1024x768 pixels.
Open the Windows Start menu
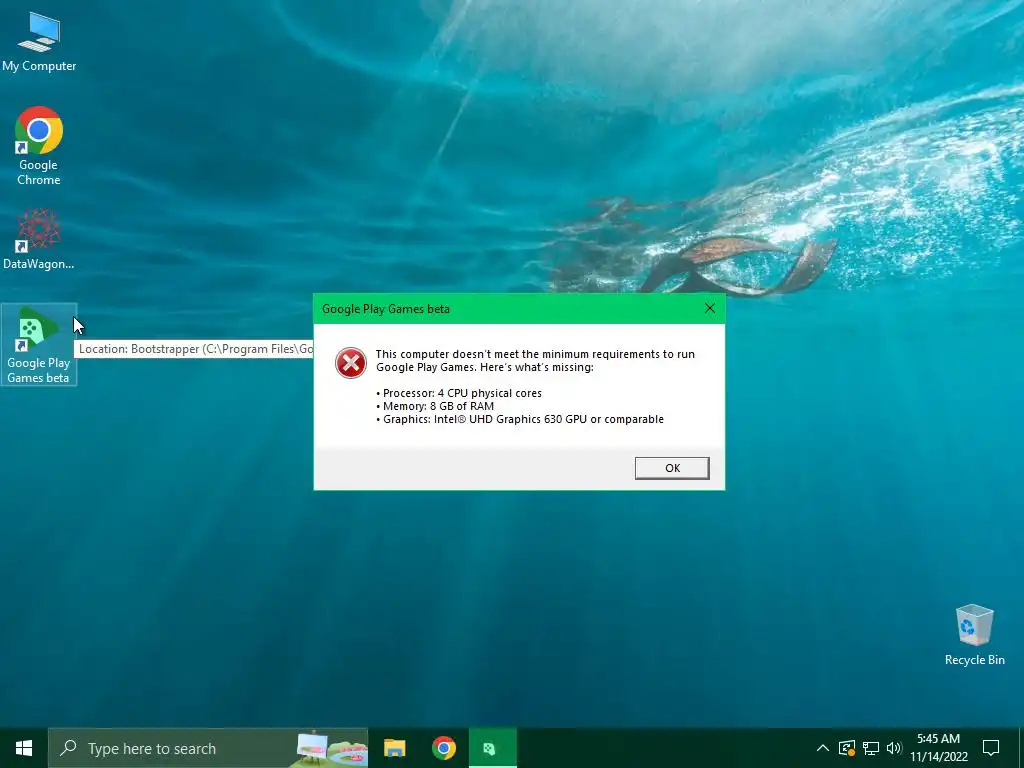24,748
